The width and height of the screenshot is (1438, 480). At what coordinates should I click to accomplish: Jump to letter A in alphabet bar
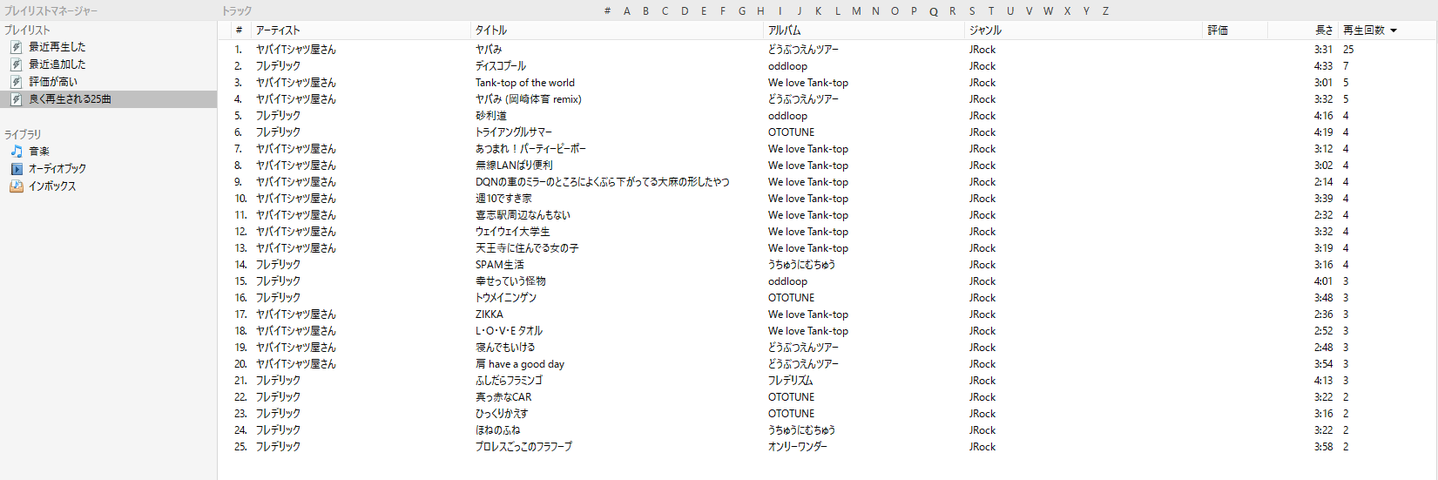(x=627, y=11)
